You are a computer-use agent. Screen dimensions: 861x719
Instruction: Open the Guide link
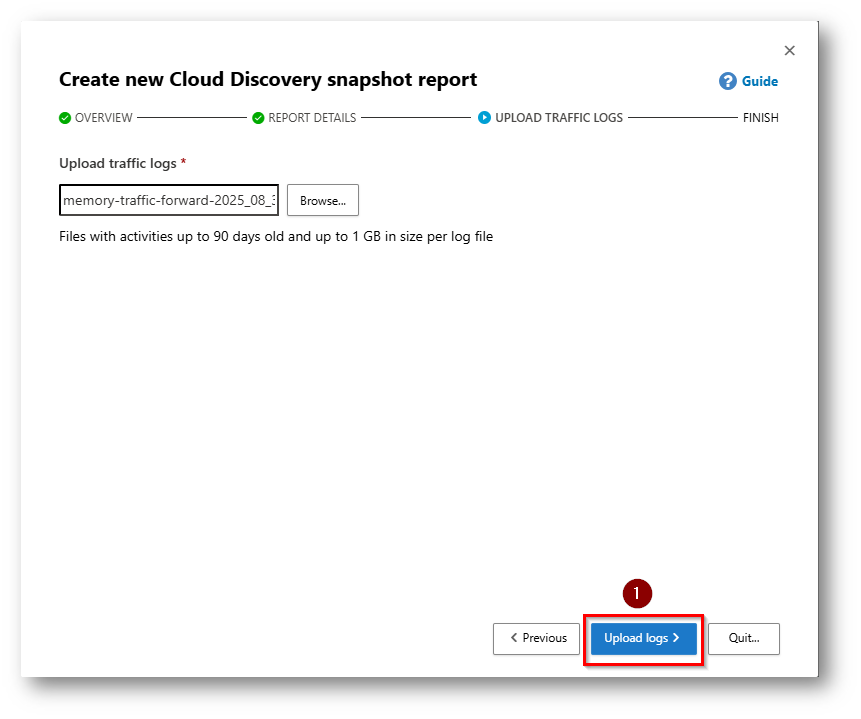point(759,81)
